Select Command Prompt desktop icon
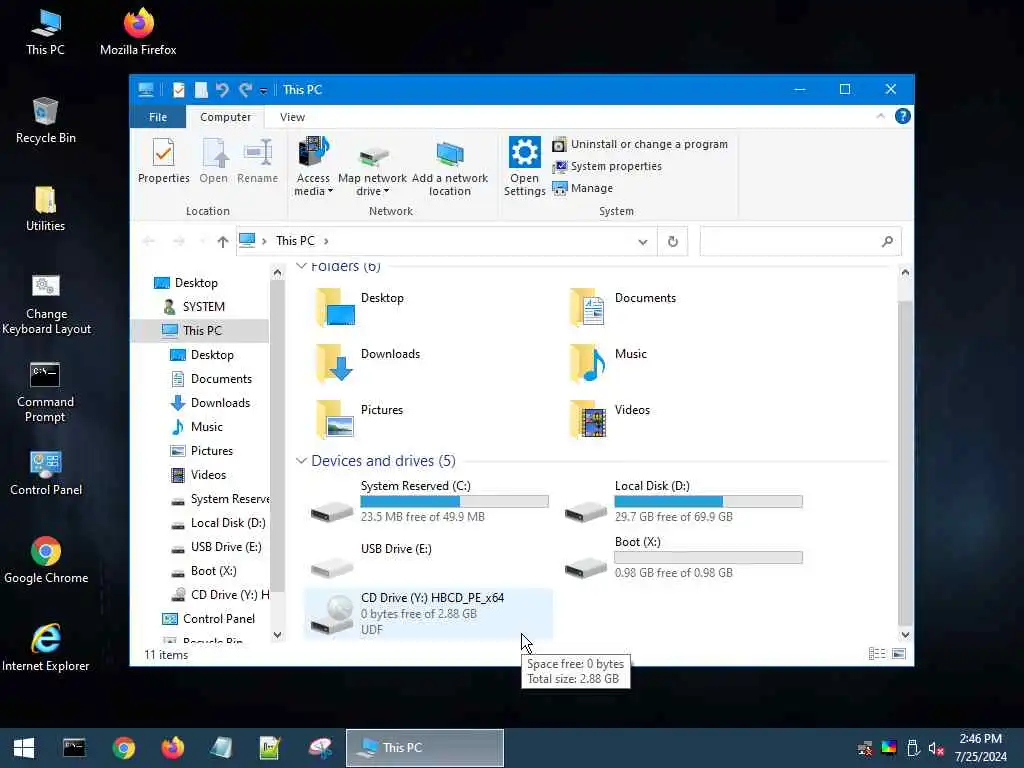1024x768 pixels. [x=45, y=392]
